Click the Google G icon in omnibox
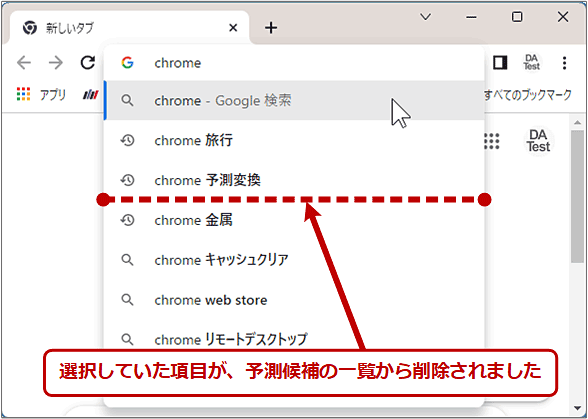Image resolution: width=588 pixels, height=419 pixels. pos(128,63)
